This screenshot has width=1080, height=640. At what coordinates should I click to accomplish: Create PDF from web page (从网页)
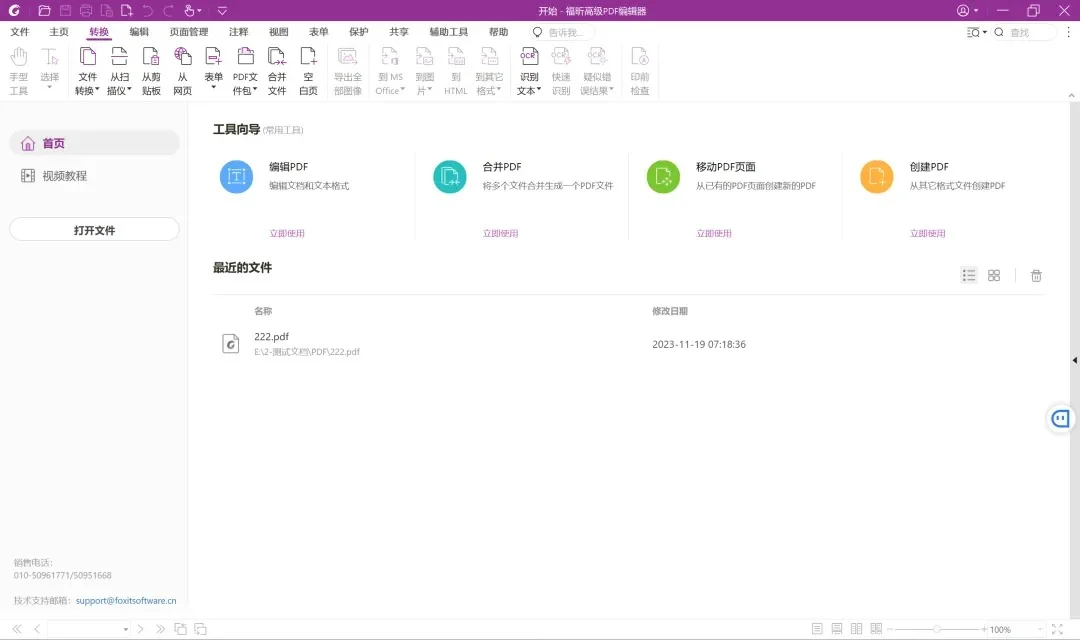[x=183, y=71]
